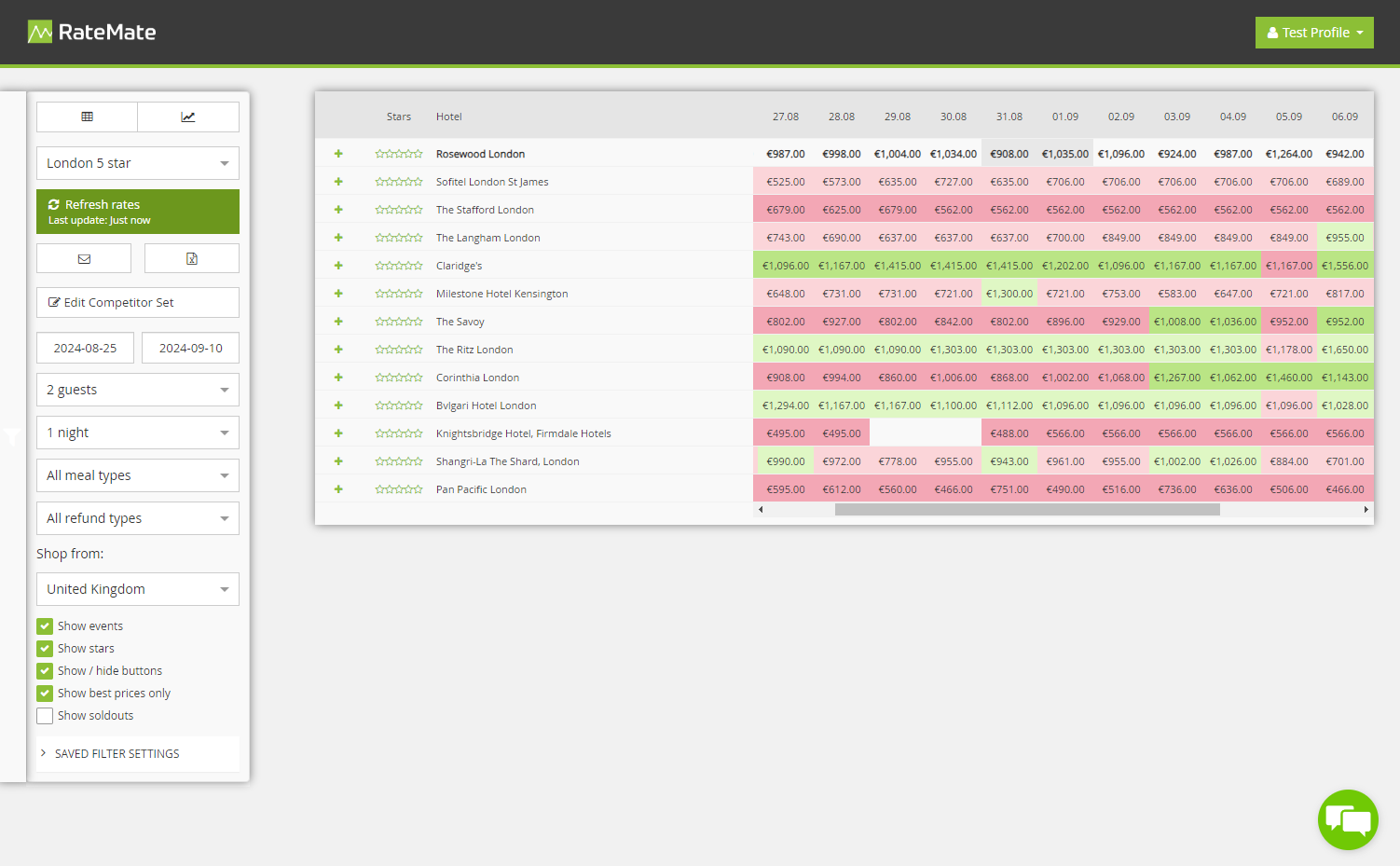The width and height of the screenshot is (1400, 866).
Task: Switch to table grid view
Action: (x=87, y=117)
